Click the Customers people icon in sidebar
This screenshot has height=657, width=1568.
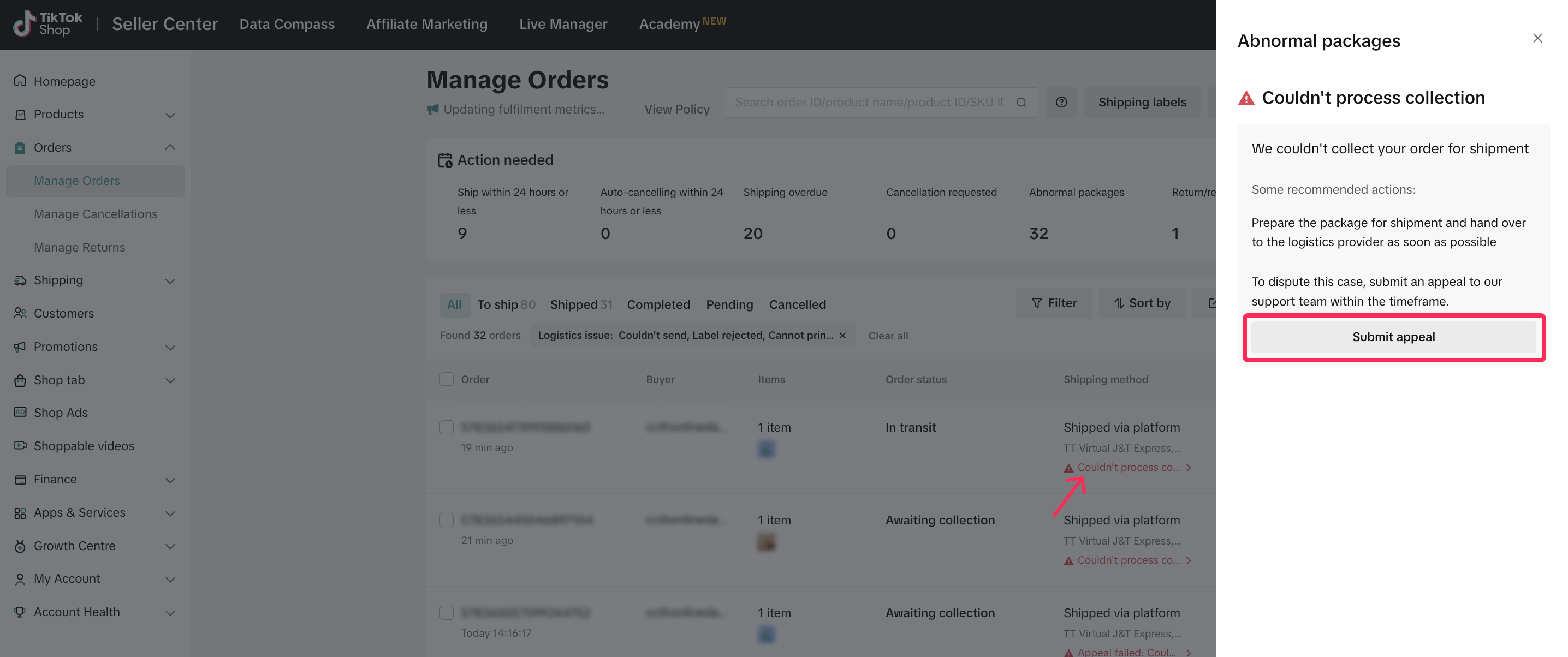pyautogui.click(x=20, y=313)
